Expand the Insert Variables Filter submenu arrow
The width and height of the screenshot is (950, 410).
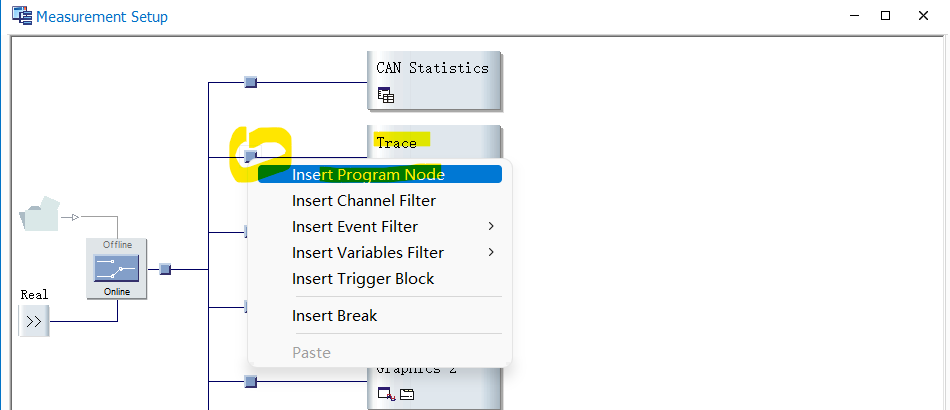tap(491, 253)
